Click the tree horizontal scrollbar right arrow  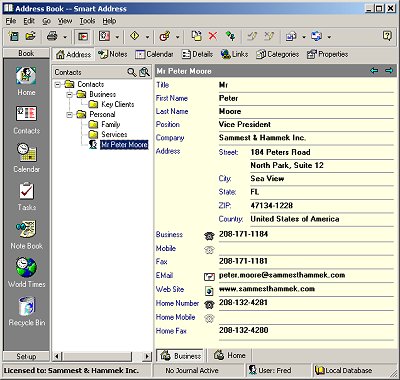pyautogui.click(x=147, y=356)
